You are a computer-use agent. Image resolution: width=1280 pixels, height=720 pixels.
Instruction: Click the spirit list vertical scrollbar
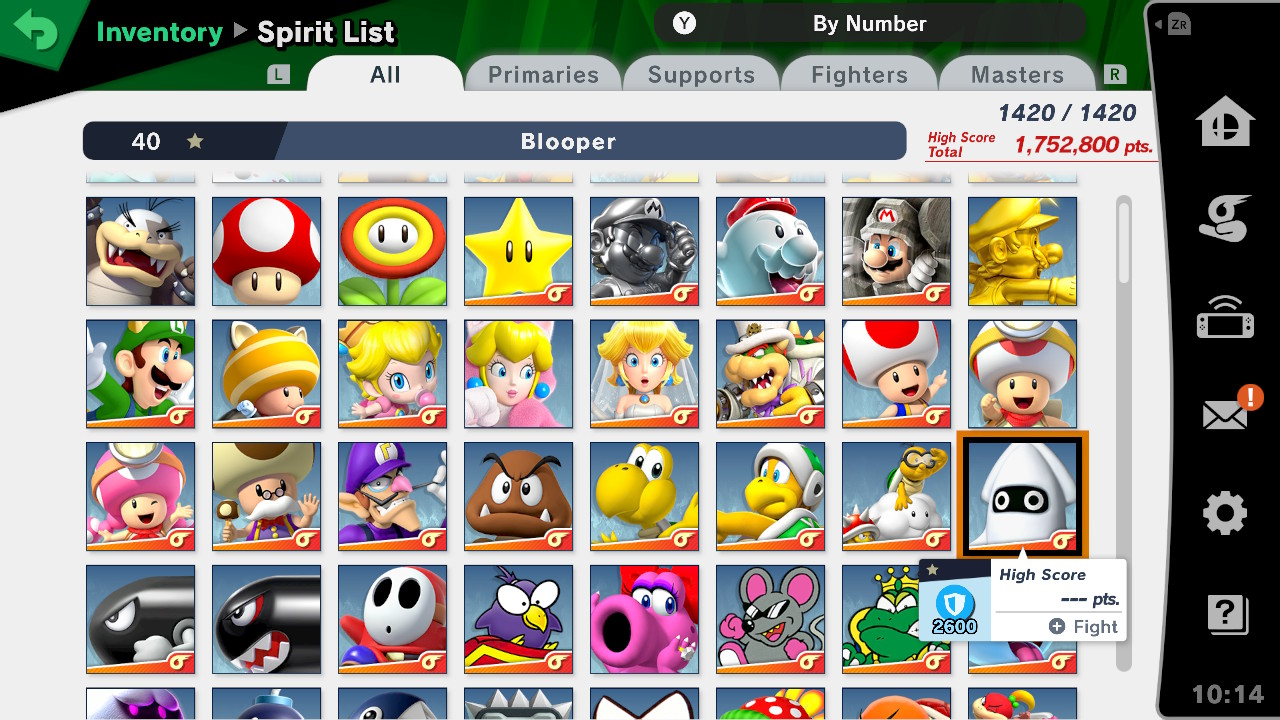click(1124, 432)
